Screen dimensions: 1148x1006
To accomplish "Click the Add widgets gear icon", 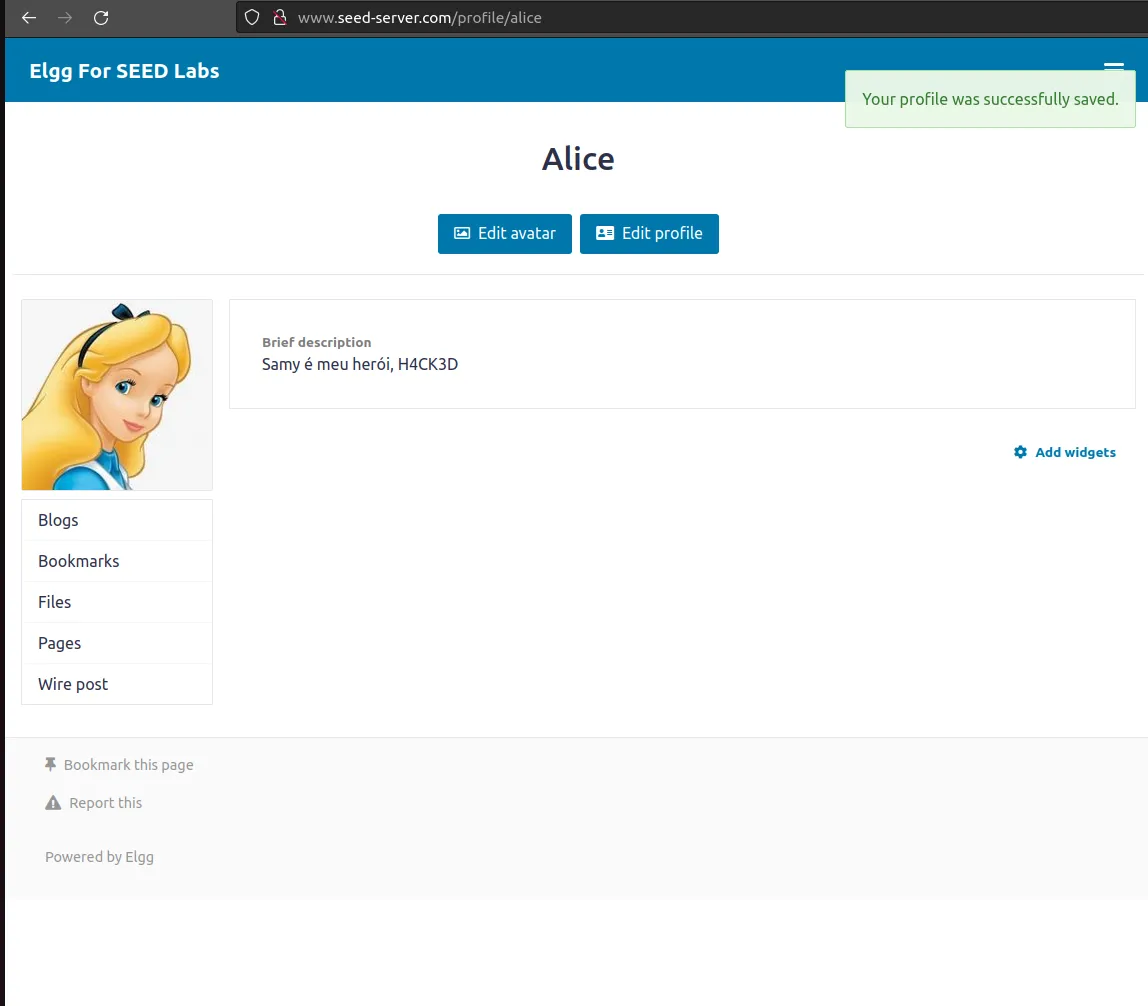I will tap(1020, 452).
